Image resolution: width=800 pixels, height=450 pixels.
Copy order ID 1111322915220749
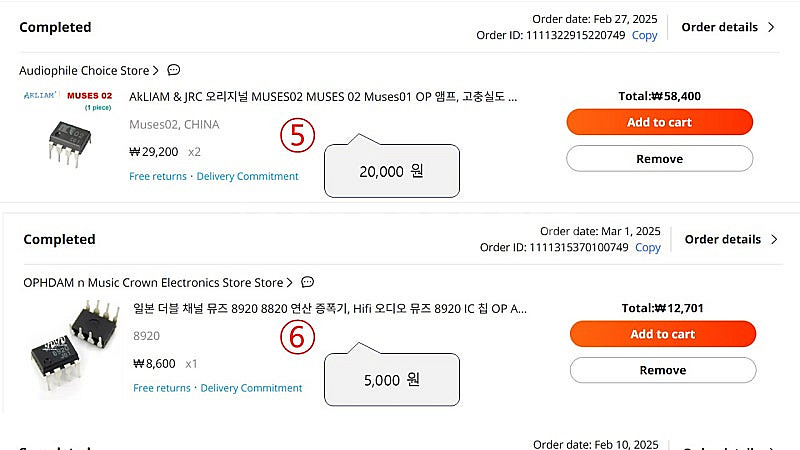pos(644,35)
